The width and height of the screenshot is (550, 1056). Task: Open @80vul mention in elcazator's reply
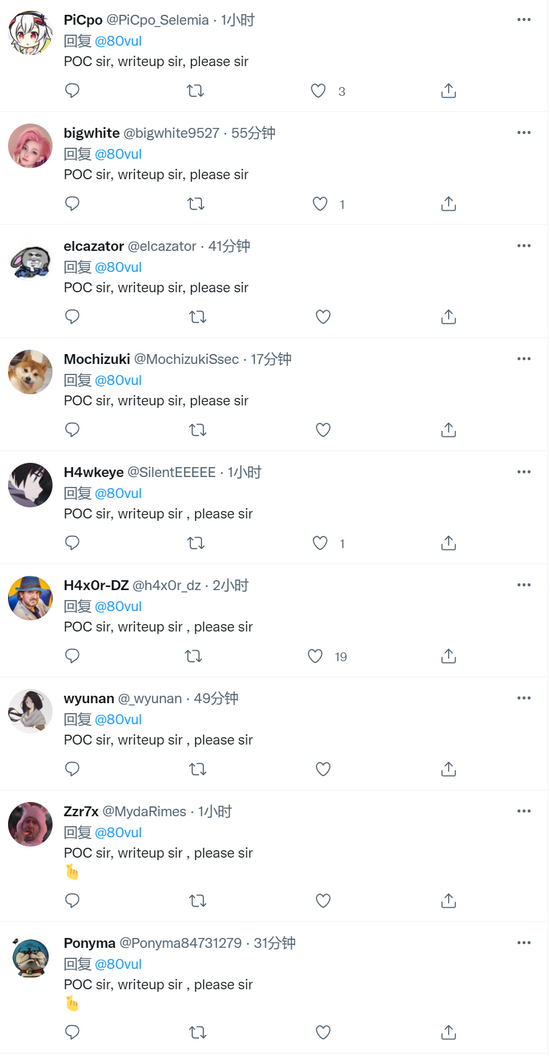(x=118, y=267)
